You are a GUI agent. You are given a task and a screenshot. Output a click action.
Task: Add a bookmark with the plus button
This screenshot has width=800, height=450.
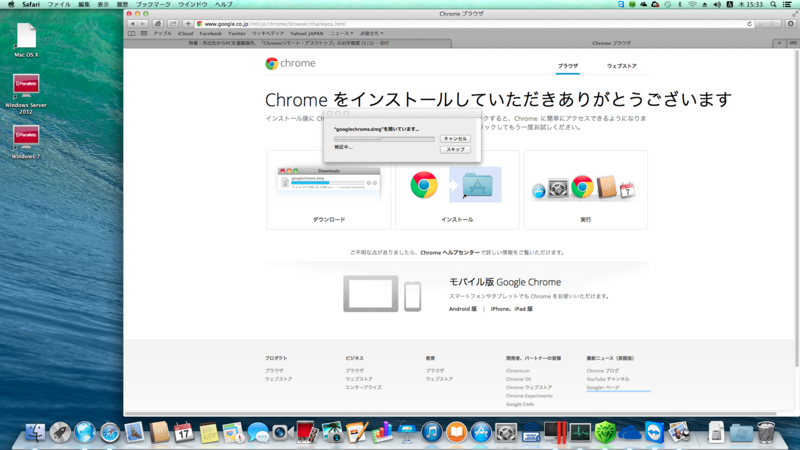click(x=188, y=24)
